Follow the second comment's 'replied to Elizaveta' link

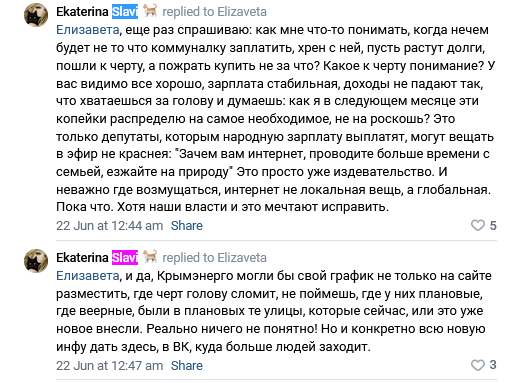coord(214,258)
